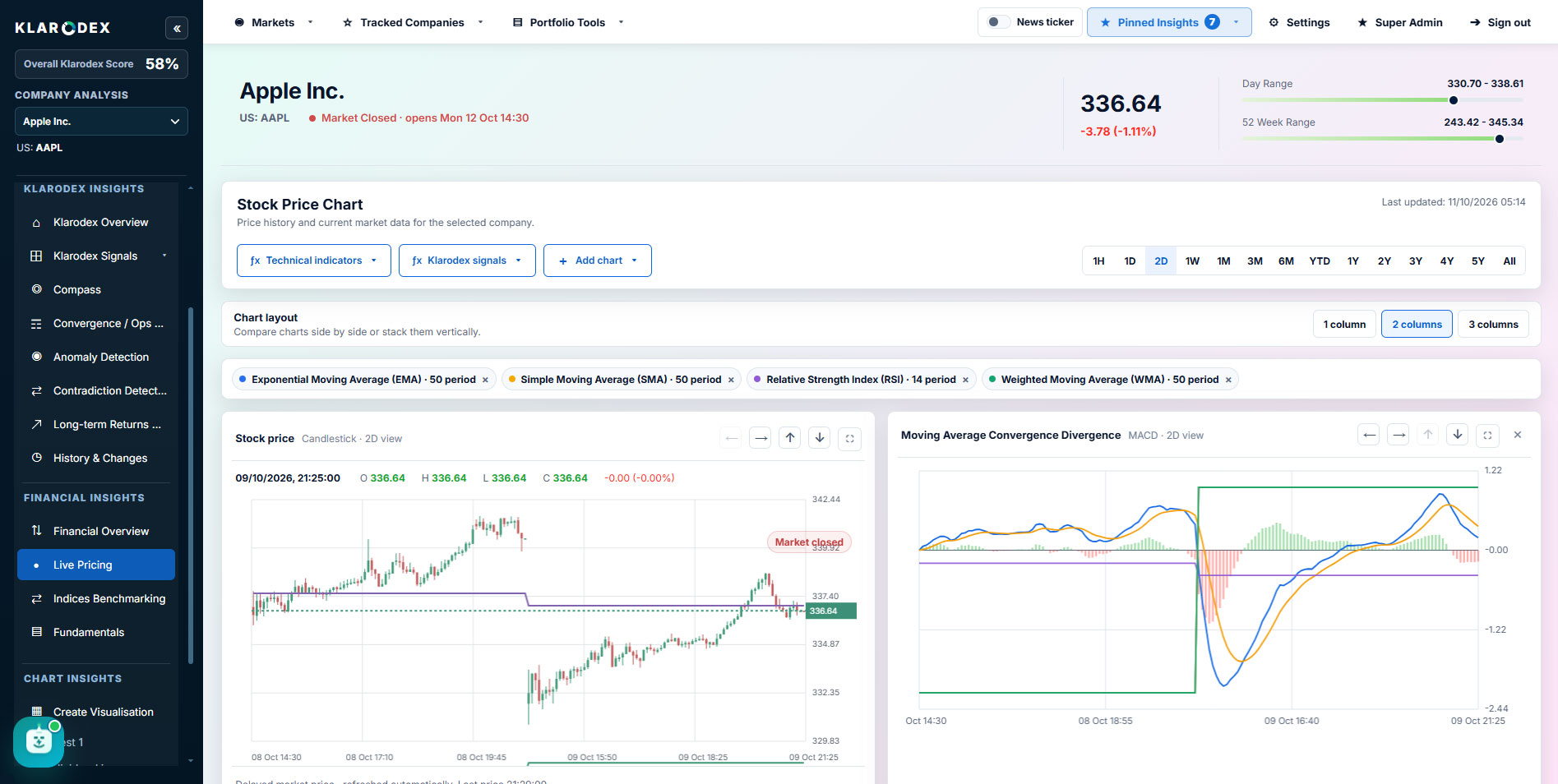This screenshot has height=784, width=1558.
Task: Open the chatbot assistant icon
Action: click(x=38, y=742)
